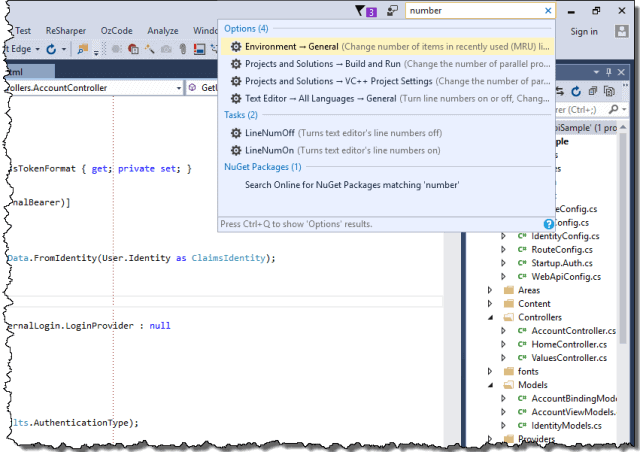Click the NuGet Packages (1) category header
640x452 pixels.
click(262, 167)
